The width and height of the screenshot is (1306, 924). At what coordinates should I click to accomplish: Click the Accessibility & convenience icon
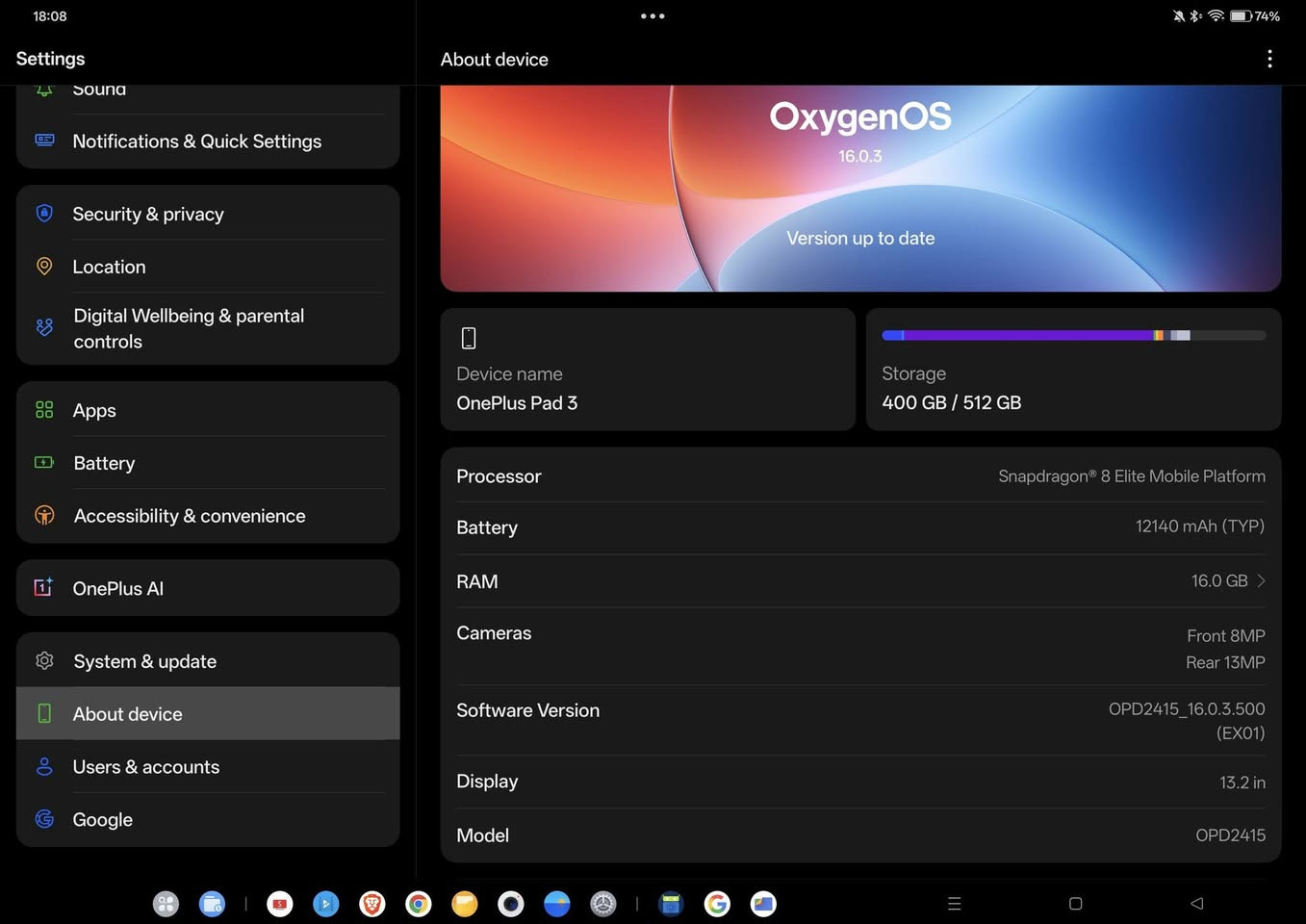click(44, 515)
